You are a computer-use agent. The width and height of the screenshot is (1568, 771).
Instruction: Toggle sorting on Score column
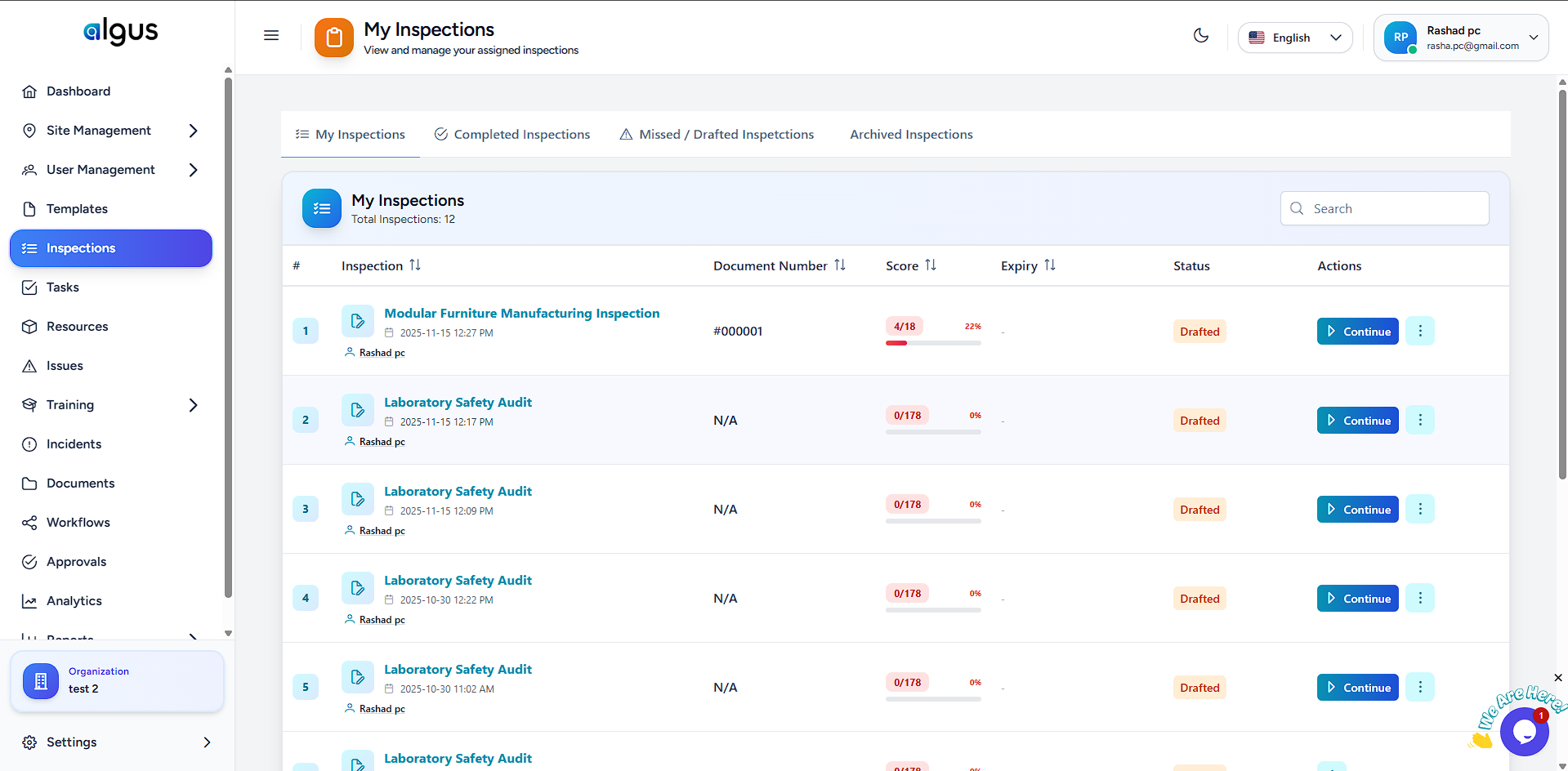click(931, 265)
